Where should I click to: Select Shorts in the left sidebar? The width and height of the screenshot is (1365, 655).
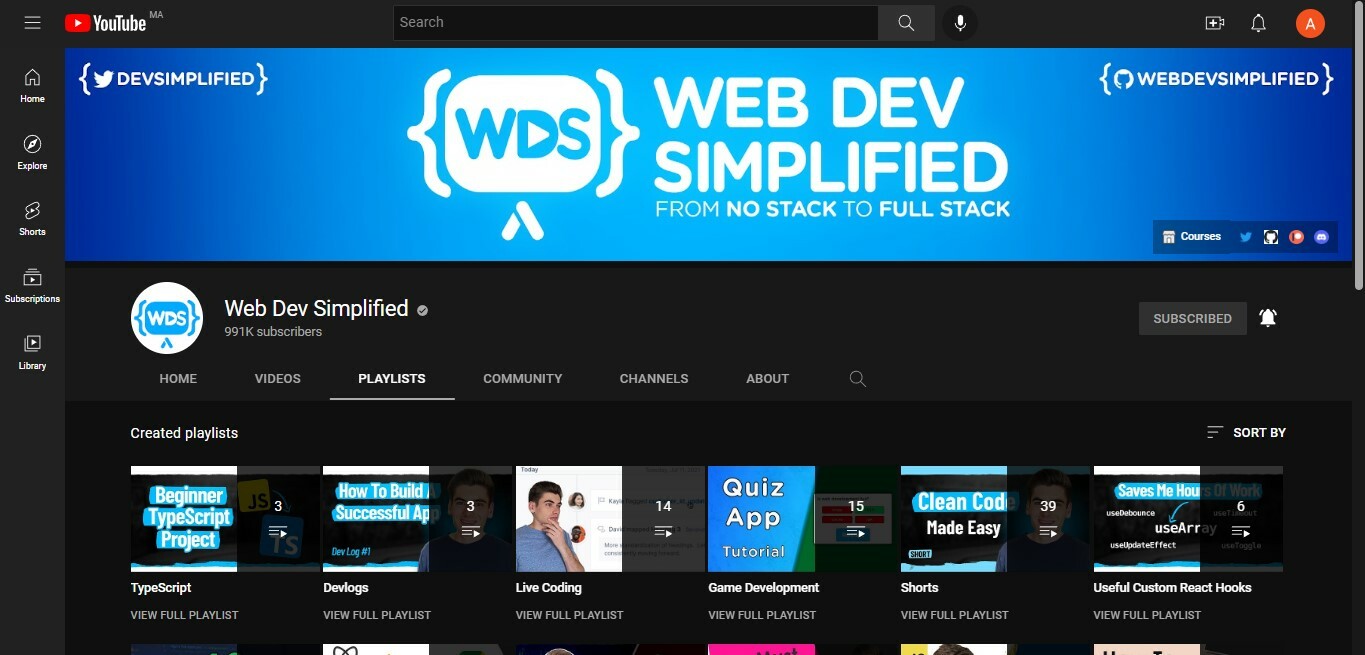31,218
